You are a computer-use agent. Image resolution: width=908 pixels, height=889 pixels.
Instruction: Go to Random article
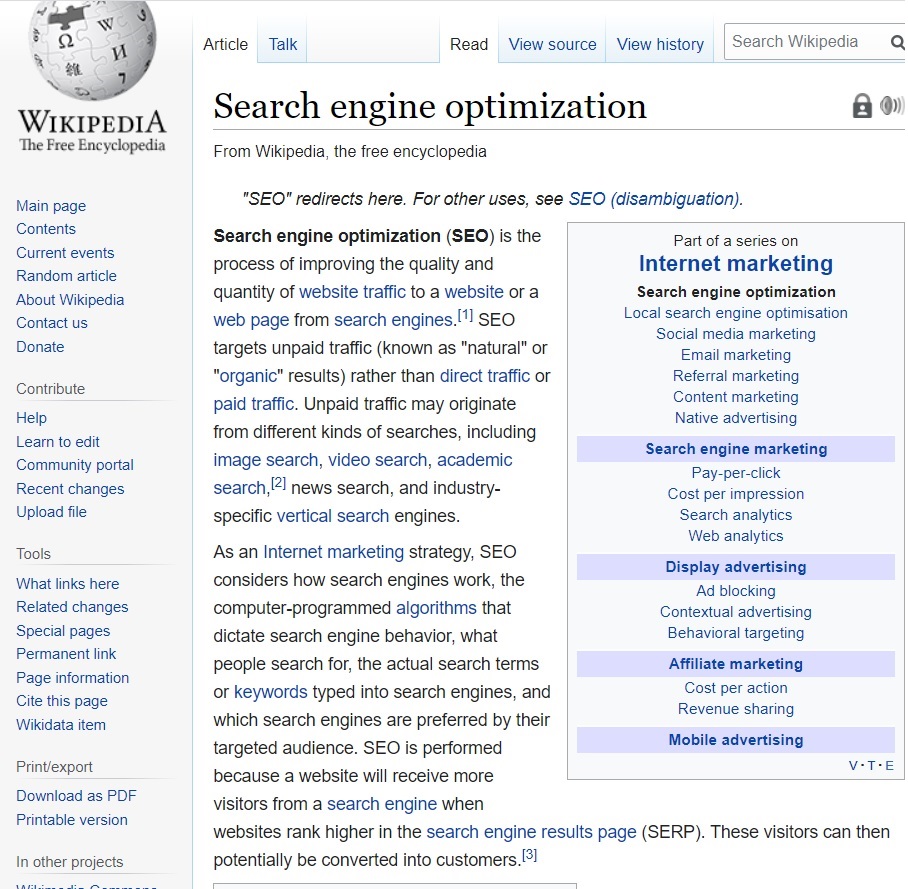click(x=66, y=276)
